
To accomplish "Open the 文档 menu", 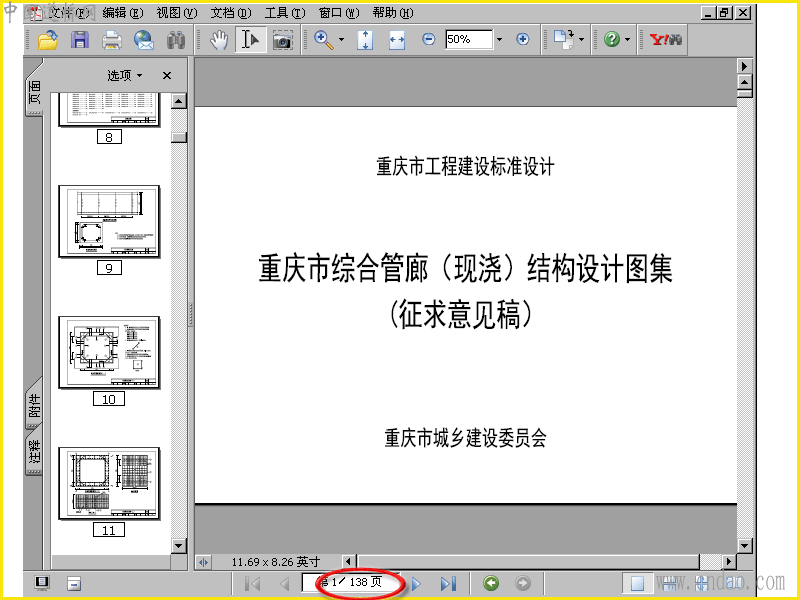I will click(x=231, y=13).
